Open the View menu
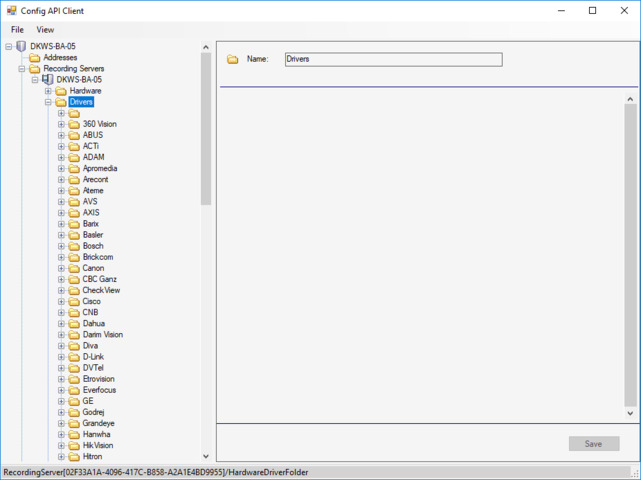 (45, 30)
